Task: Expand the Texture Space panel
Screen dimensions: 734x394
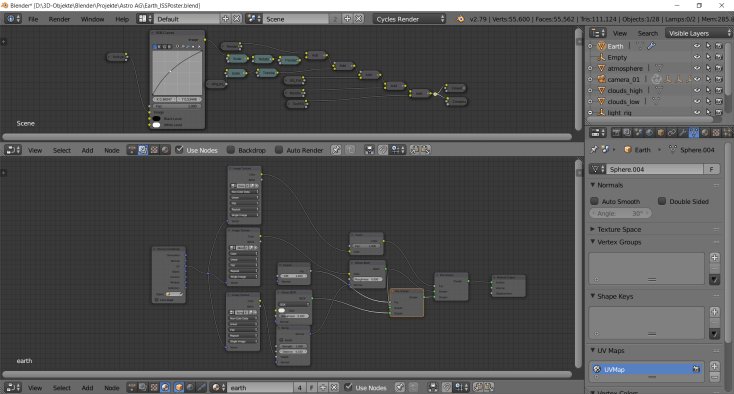Action: [x=593, y=229]
